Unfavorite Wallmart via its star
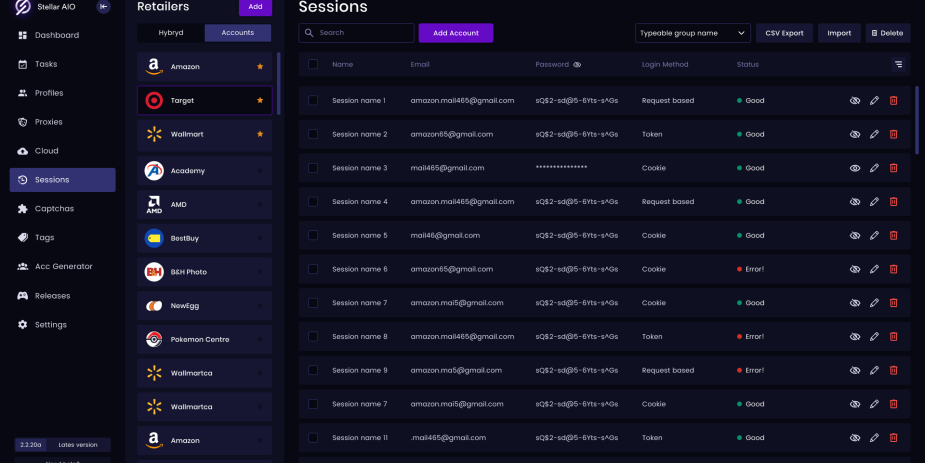Image resolution: width=925 pixels, height=463 pixels. point(260,134)
